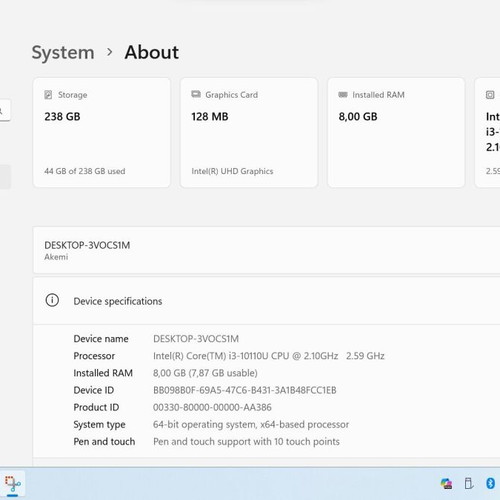Click the About breadcrumb heading
The image size is (500, 500).
[x=152, y=52]
